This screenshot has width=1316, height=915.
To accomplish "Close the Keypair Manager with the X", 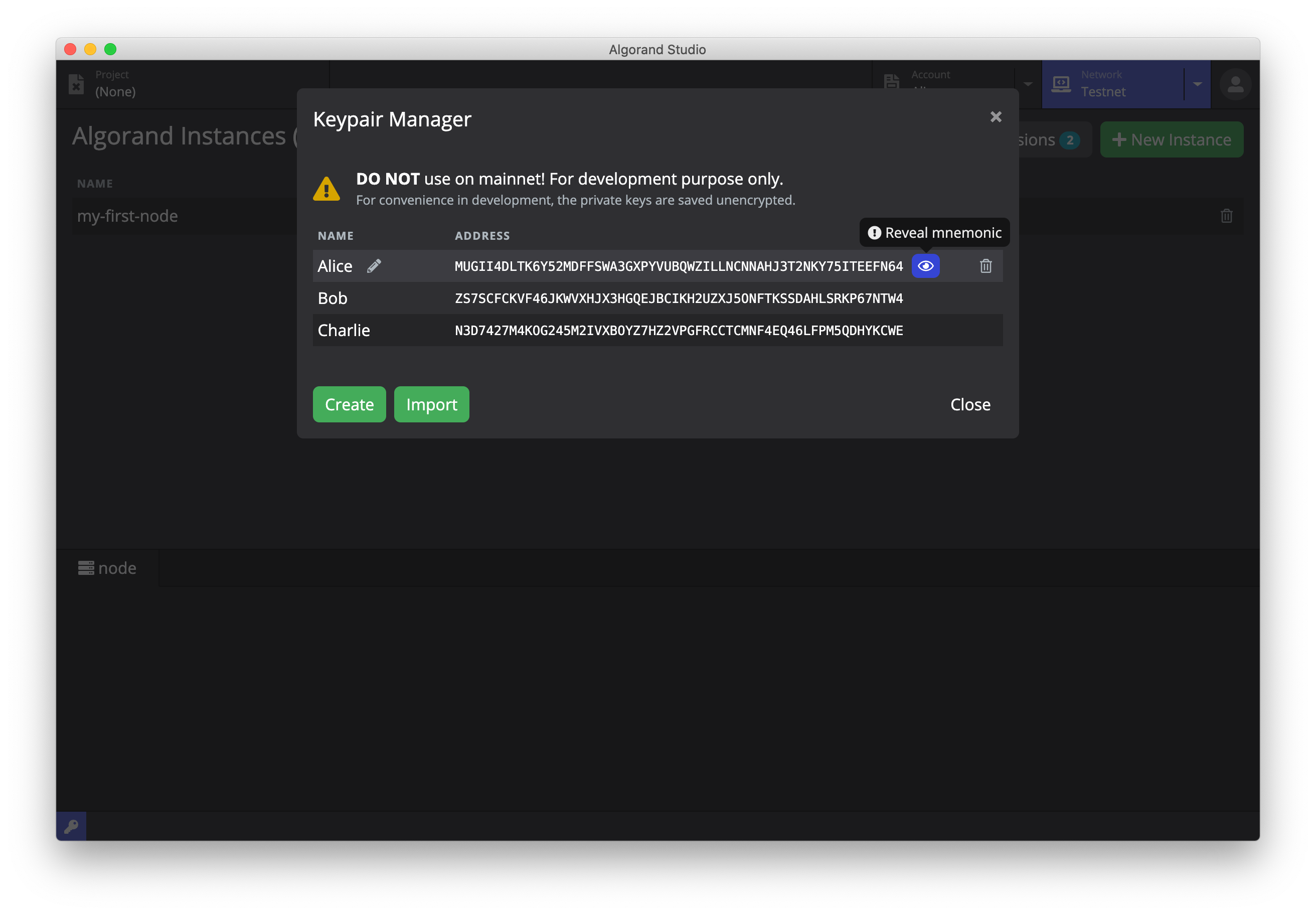I will click(996, 117).
